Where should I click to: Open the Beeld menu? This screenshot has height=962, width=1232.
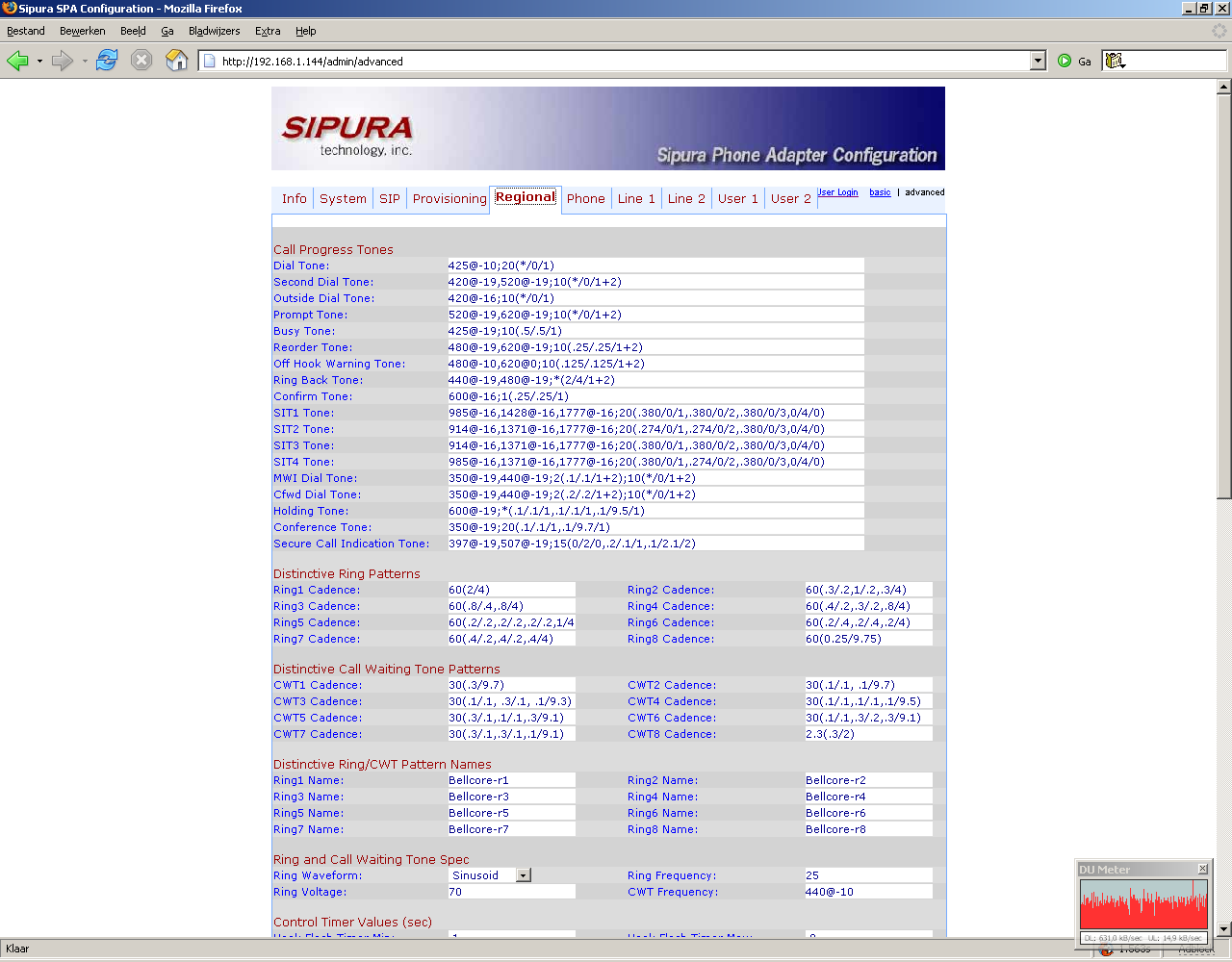(x=133, y=31)
